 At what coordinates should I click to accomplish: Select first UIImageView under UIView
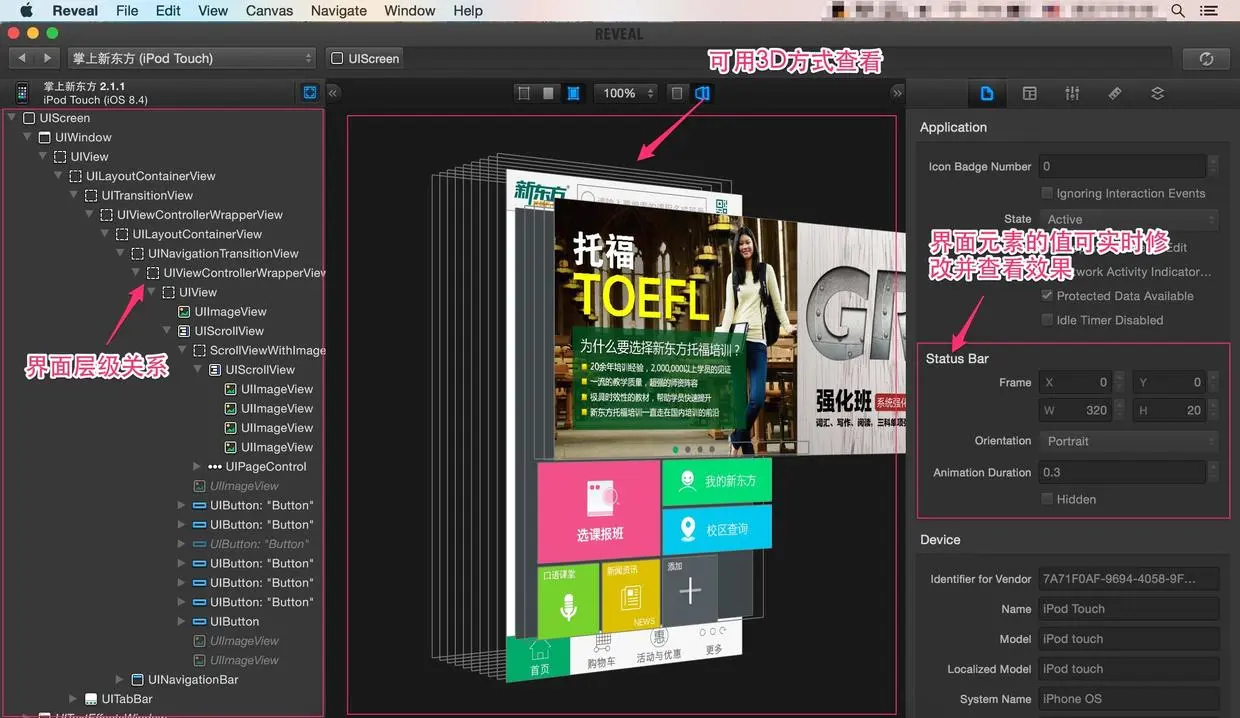(222, 312)
